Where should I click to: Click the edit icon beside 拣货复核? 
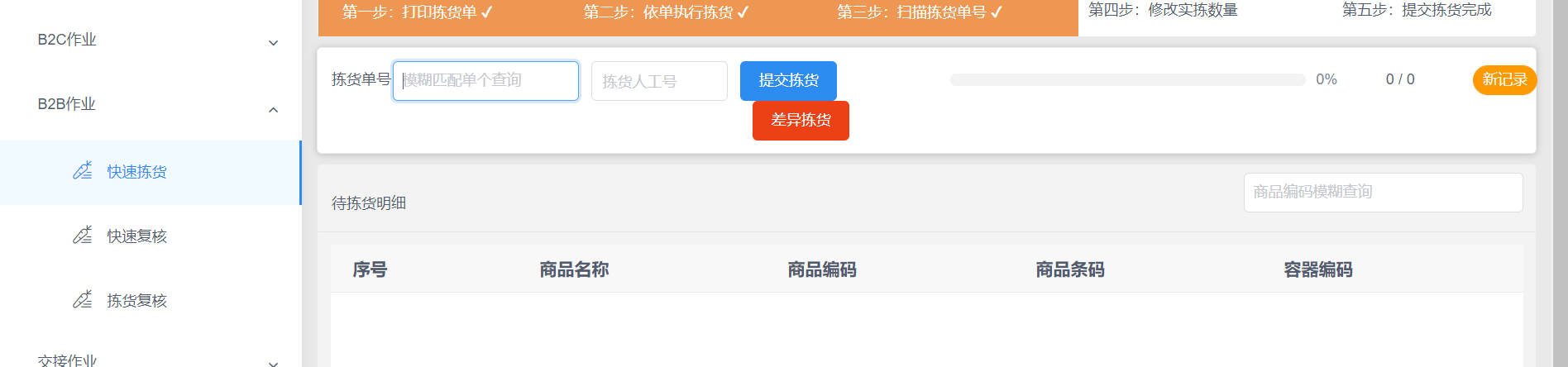[83, 300]
